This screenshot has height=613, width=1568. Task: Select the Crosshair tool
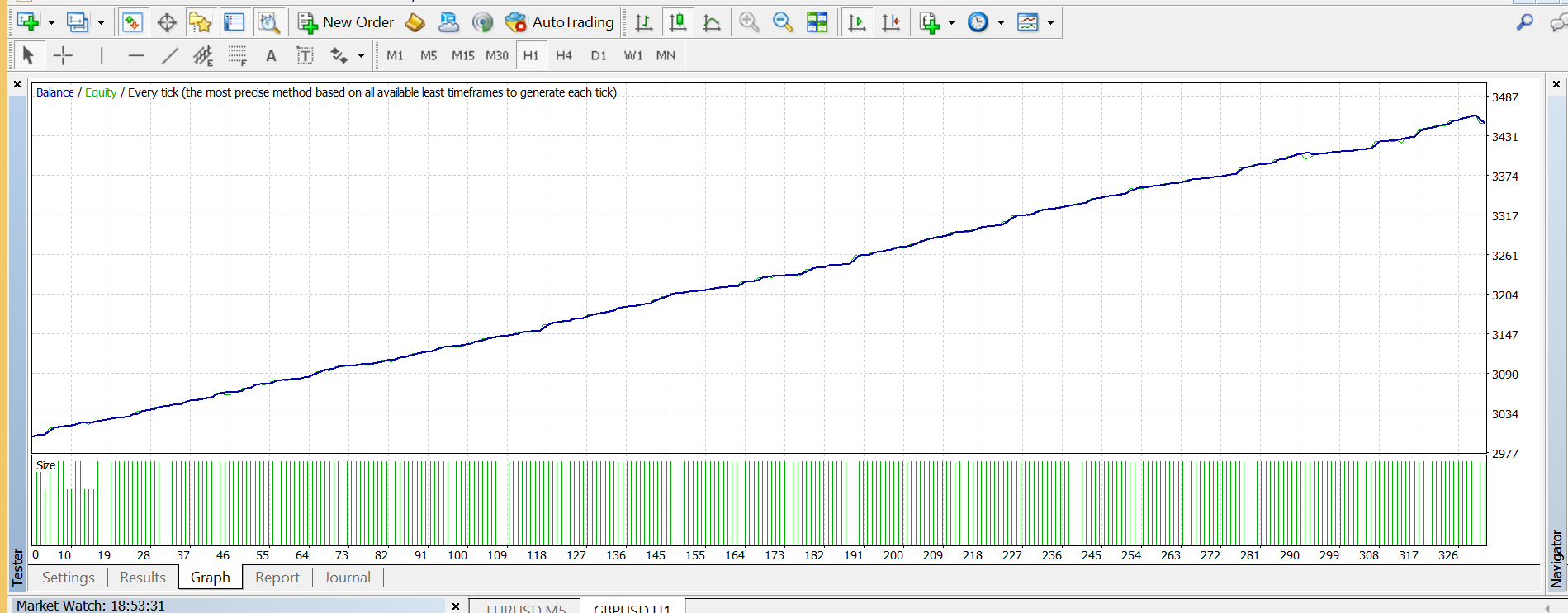click(63, 55)
